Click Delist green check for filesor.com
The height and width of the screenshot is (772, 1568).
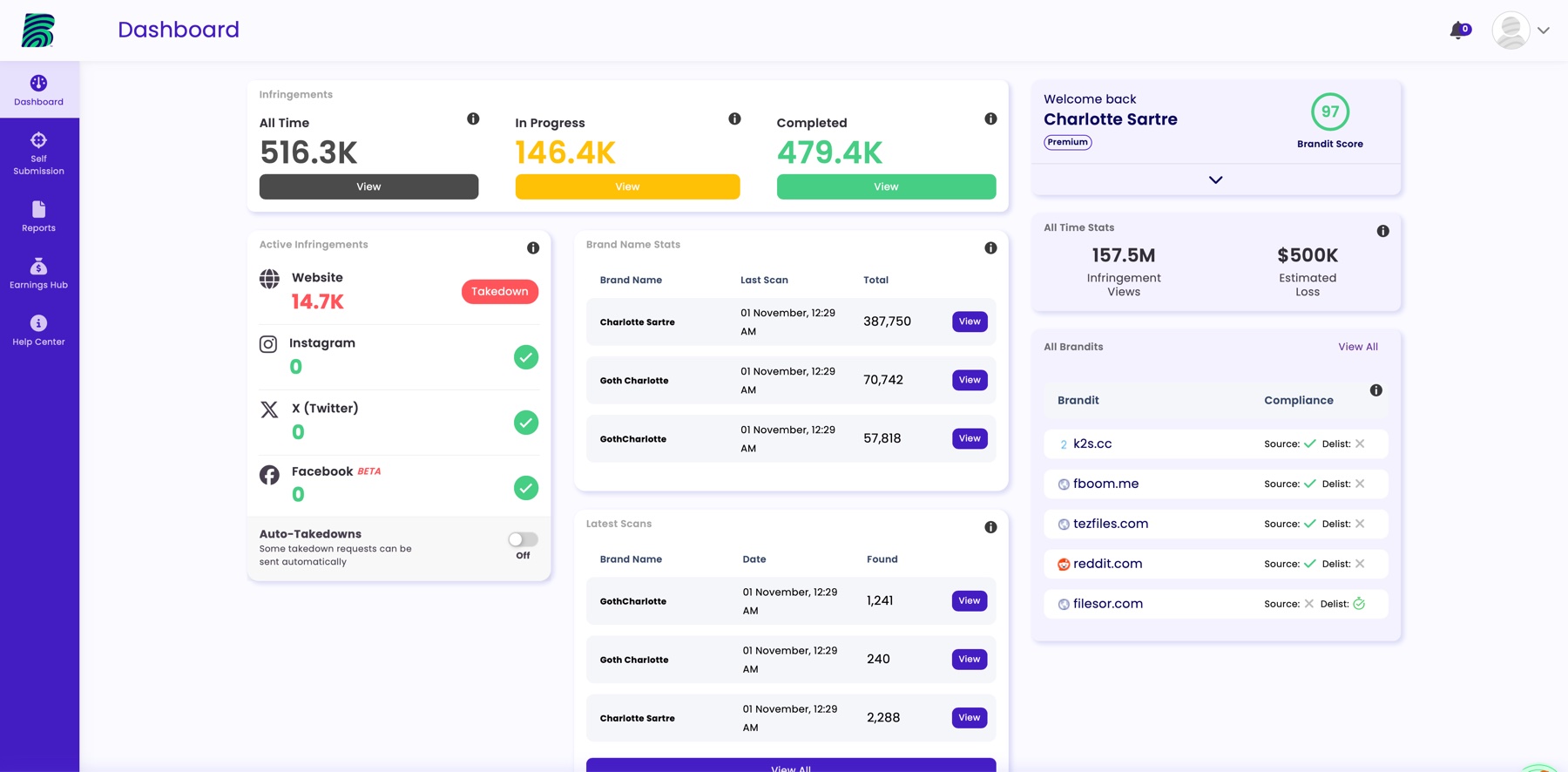[x=1359, y=603]
